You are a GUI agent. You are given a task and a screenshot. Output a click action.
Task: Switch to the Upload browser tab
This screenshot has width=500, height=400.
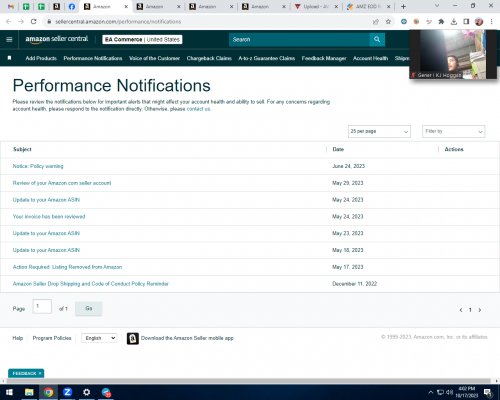point(317,7)
